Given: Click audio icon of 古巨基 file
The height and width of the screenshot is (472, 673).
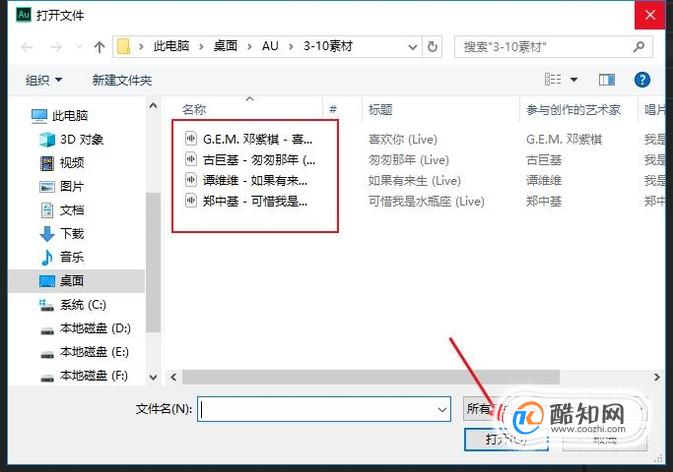Looking at the screenshot, I should 191,159.
